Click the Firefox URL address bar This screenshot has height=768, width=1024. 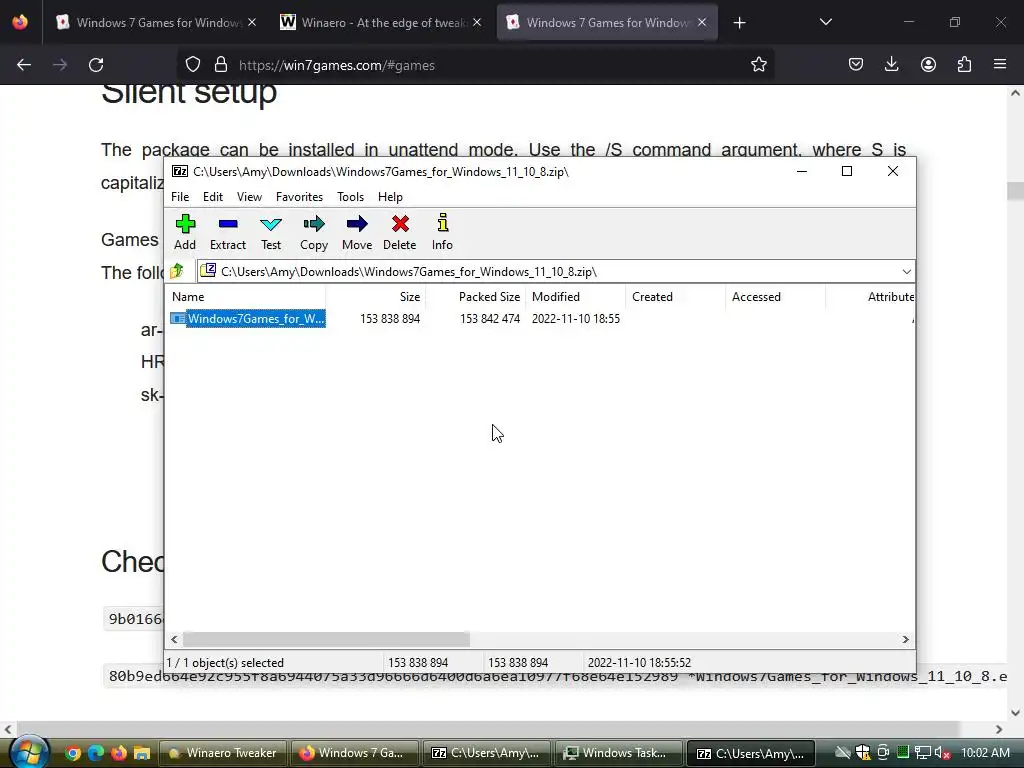tap(477, 65)
